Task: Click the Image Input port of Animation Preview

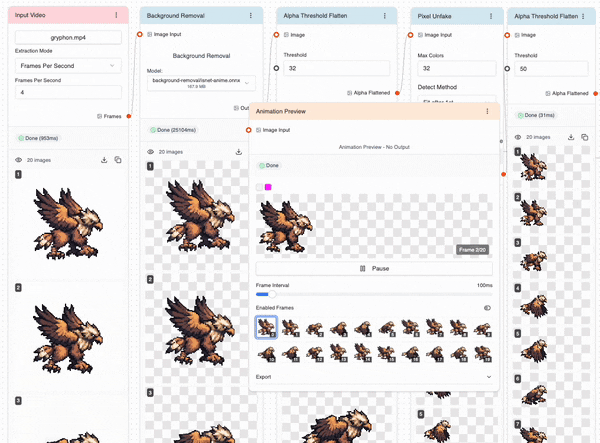Action: 249,130
